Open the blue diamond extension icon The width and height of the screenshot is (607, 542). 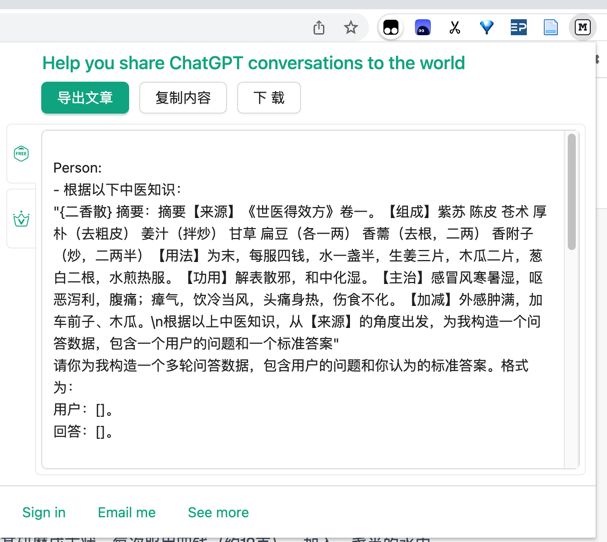click(487, 27)
